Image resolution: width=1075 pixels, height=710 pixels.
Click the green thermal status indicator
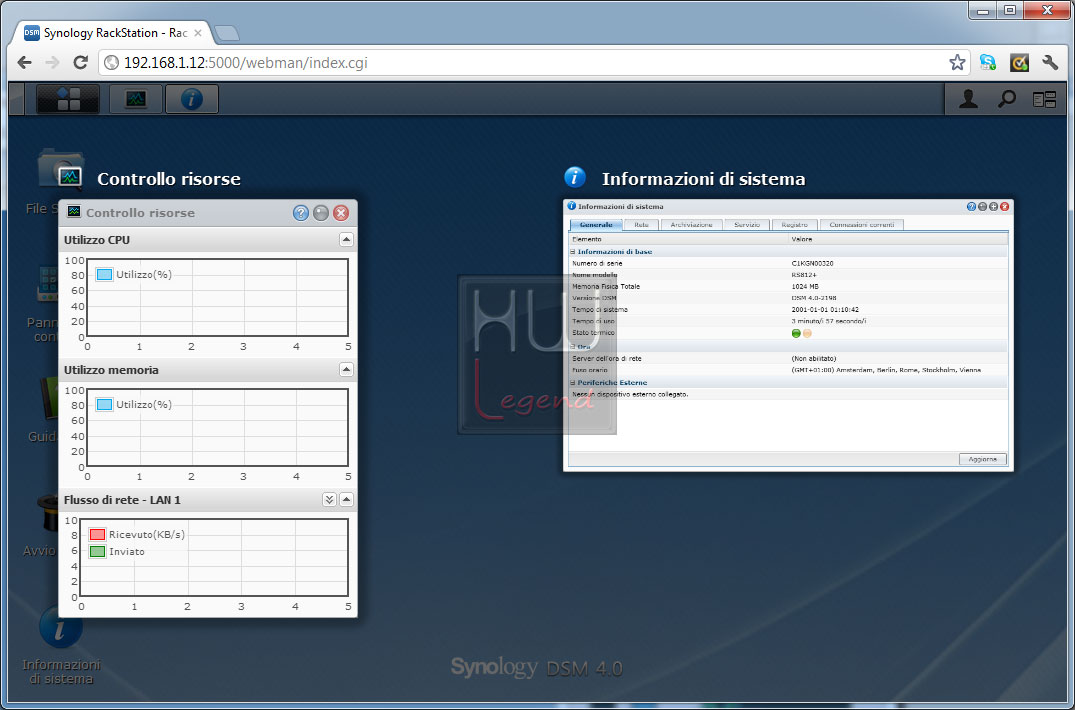tap(796, 333)
